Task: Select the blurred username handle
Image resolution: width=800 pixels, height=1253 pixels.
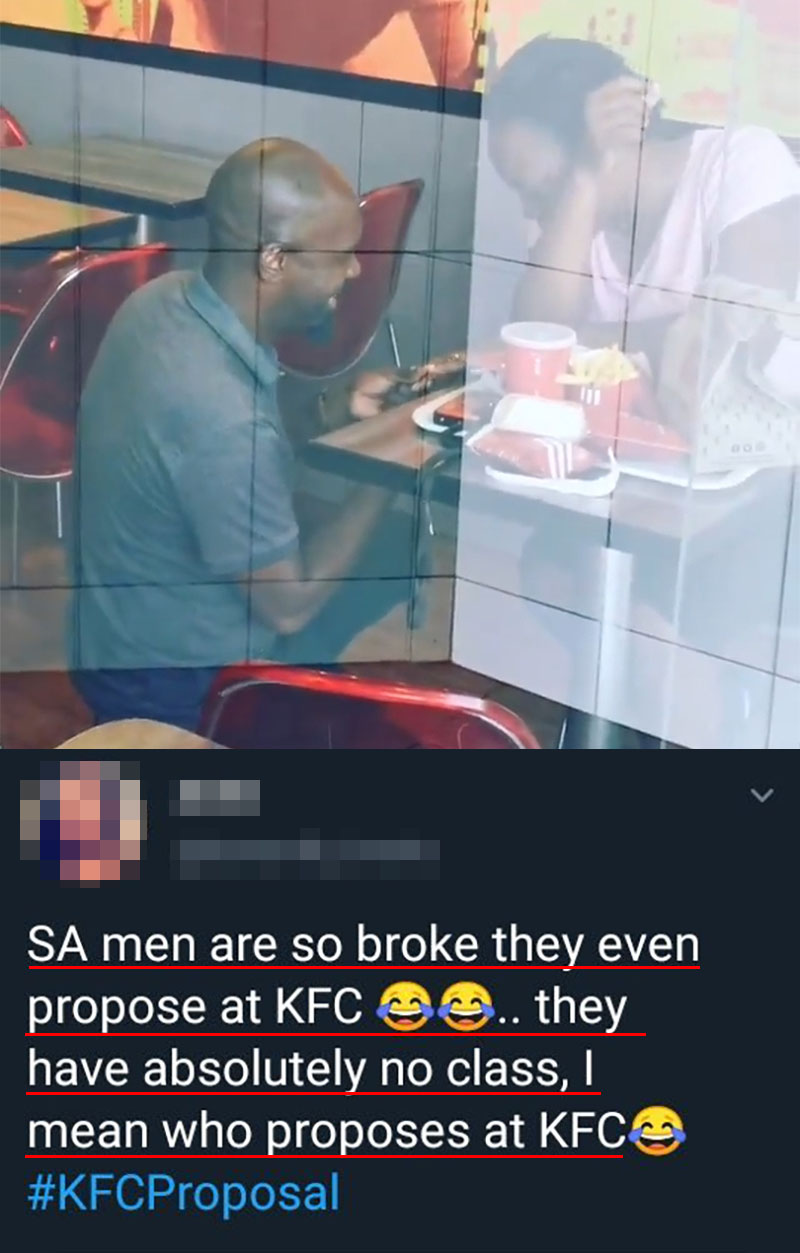Action: (x=304, y=858)
